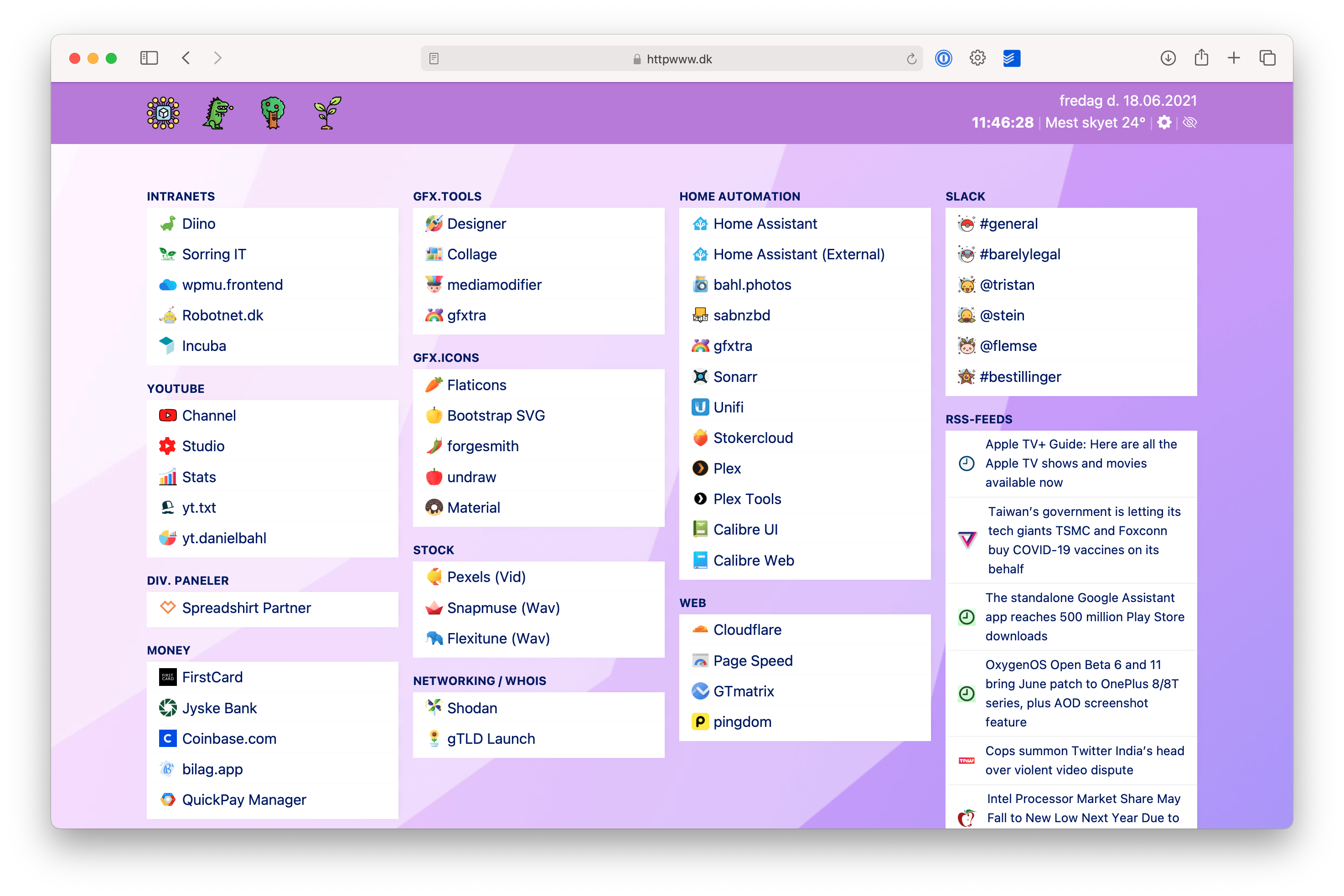Open the #general Slack link

click(x=1008, y=224)
